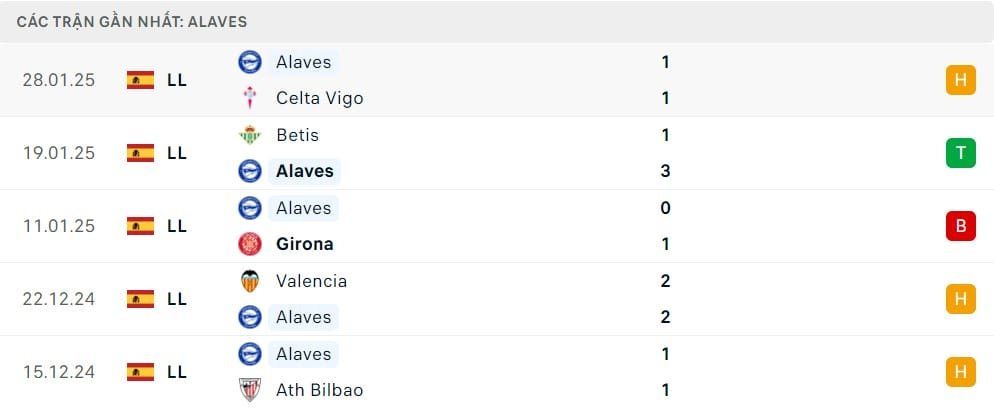Click the Ath Bilbao club crest

click(249, 390)
